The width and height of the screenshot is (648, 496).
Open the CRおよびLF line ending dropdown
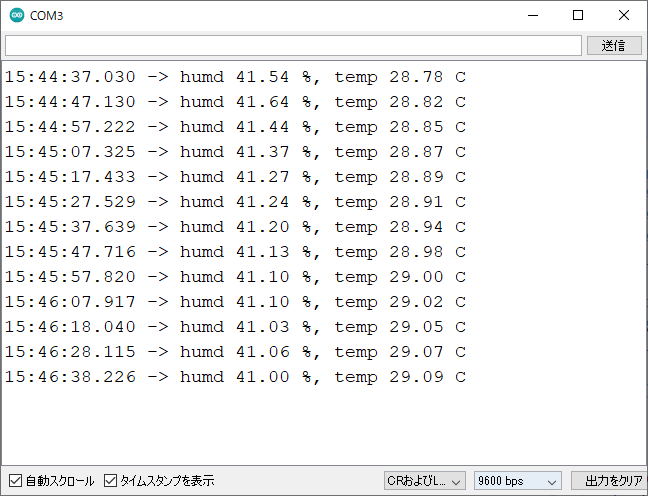pyautogui.click(x=424, y=481)
